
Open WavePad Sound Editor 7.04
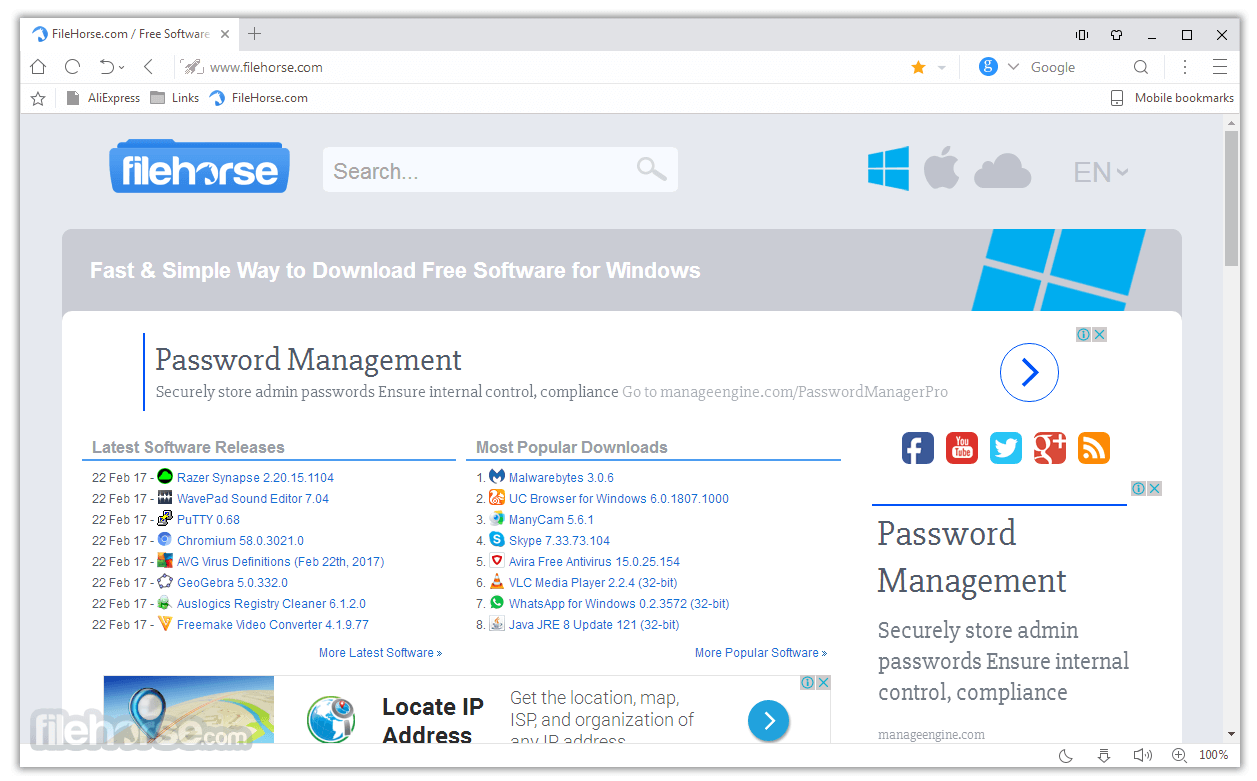click(x=253, y=499)
